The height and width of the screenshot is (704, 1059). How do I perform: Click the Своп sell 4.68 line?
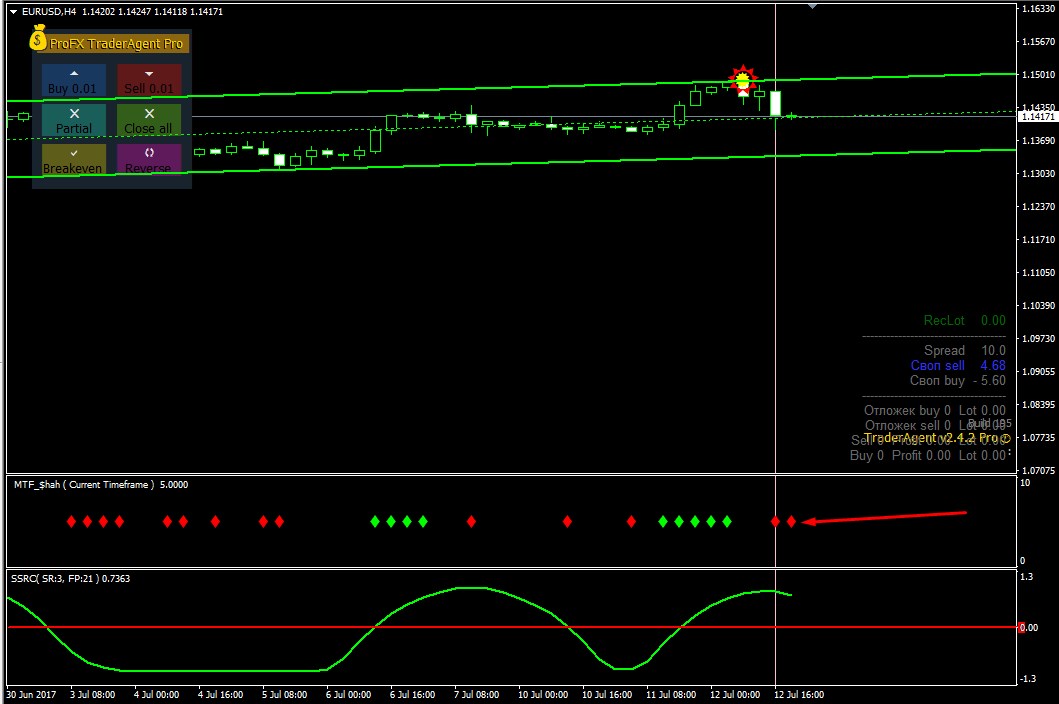(x=958, y=366)
